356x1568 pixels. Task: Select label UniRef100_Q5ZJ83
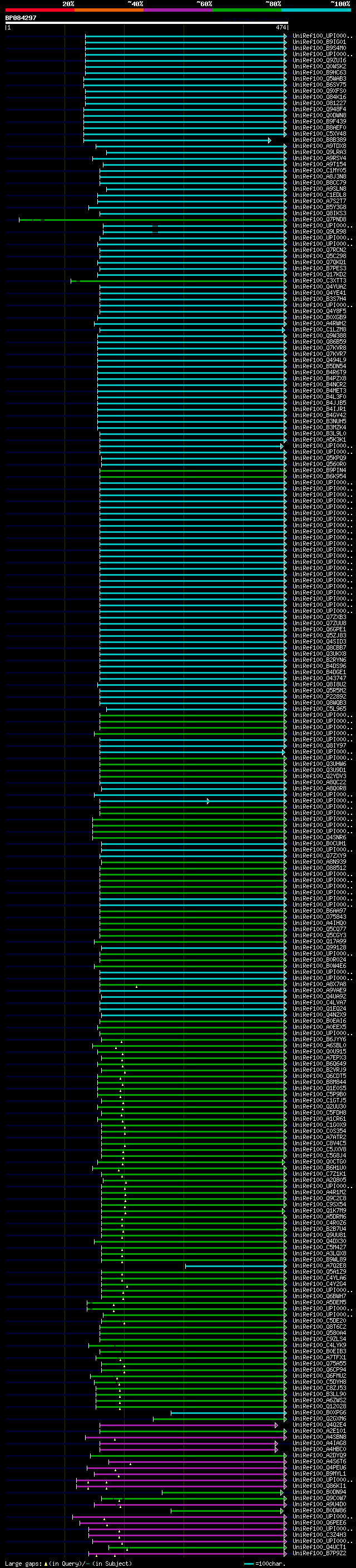coord(319,635)
